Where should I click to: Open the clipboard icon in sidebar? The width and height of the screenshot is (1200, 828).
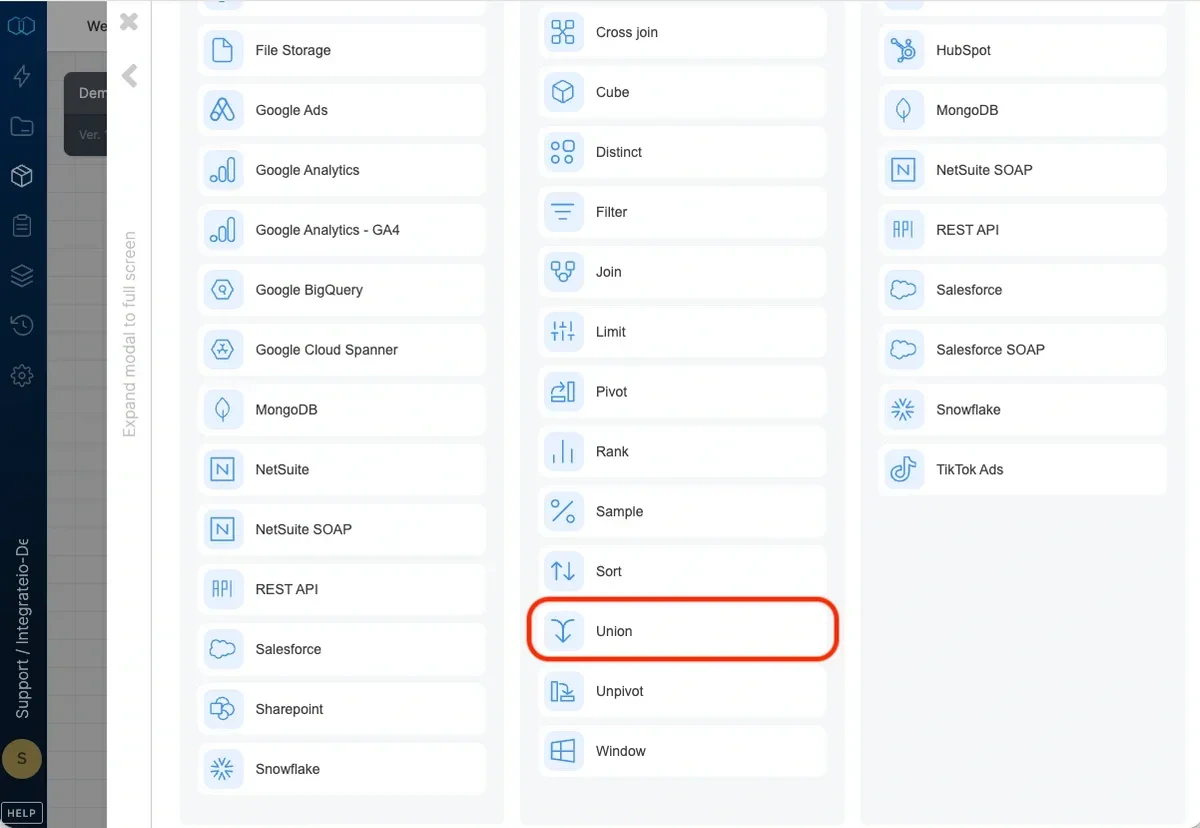(22, 226)
